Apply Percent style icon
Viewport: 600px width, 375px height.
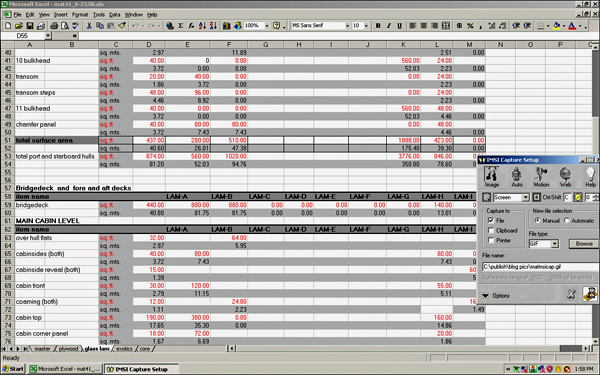470,26
